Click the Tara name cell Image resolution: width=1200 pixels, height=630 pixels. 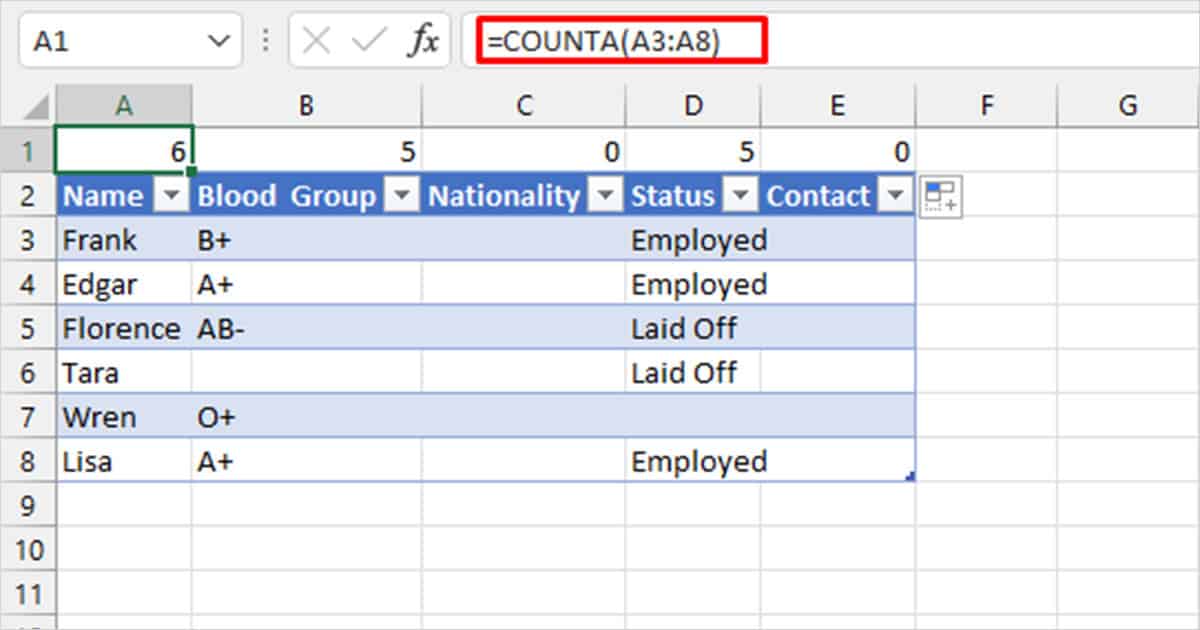[124, 372]
